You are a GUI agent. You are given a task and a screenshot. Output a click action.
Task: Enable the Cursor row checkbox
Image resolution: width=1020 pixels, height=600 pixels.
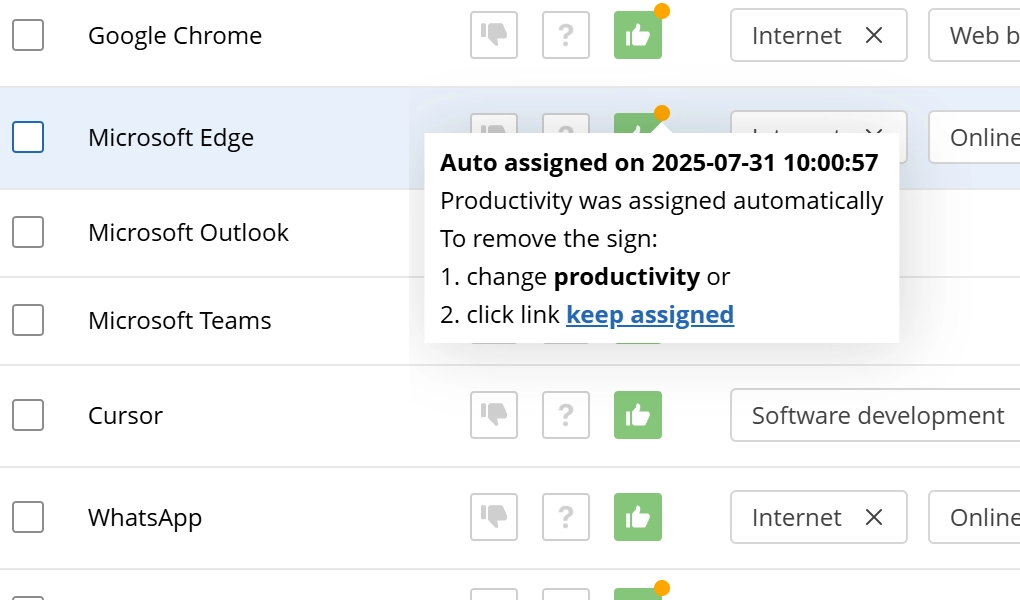(x=28, y=415)
